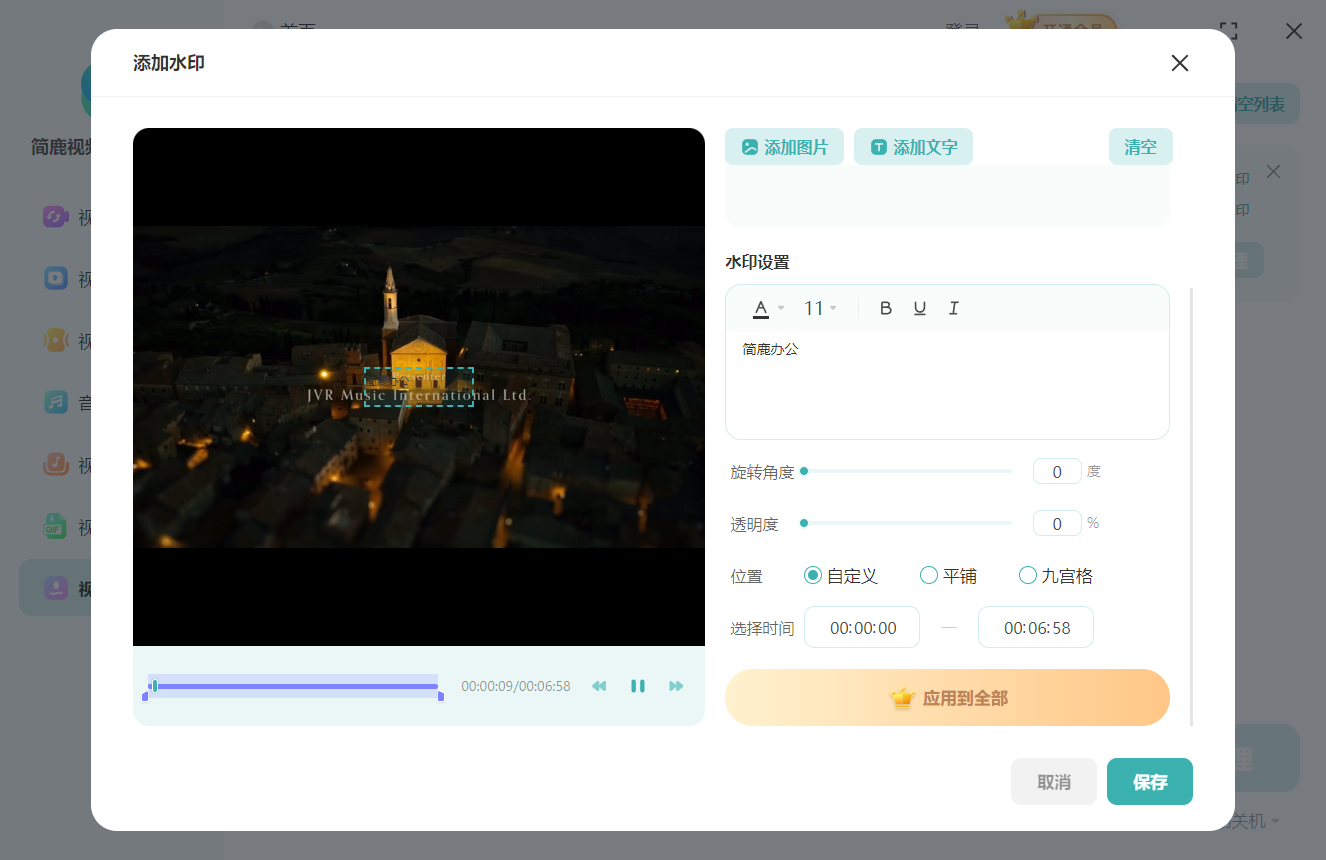Click the fullscreen icon in main window
The height and width of the screenshot is (860, 1326).
[1229, 31]
